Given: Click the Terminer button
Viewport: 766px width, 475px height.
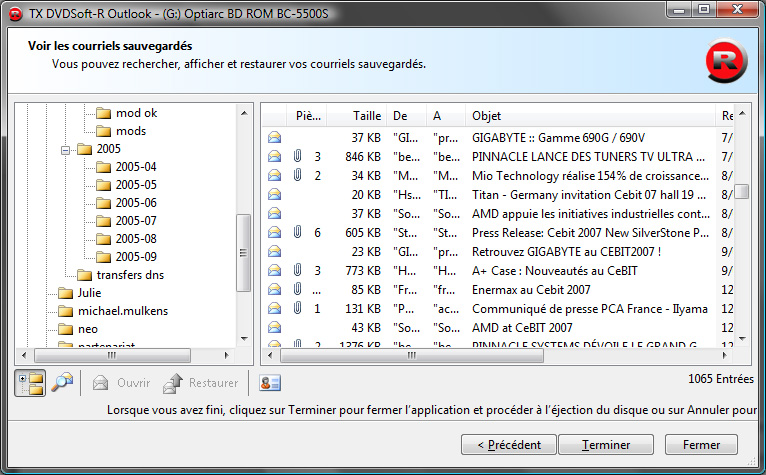Looking at the screenshot, I should pyautogui.click(x=606, y=445).
